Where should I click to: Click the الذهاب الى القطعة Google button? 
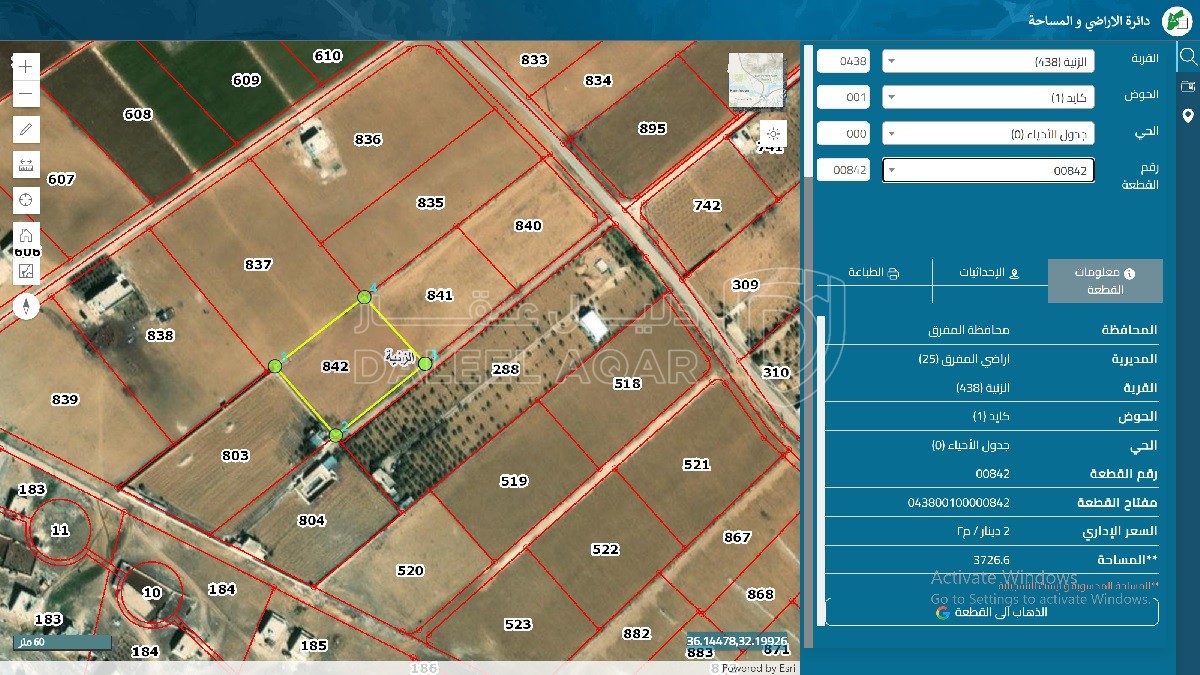tap(991, 612)
